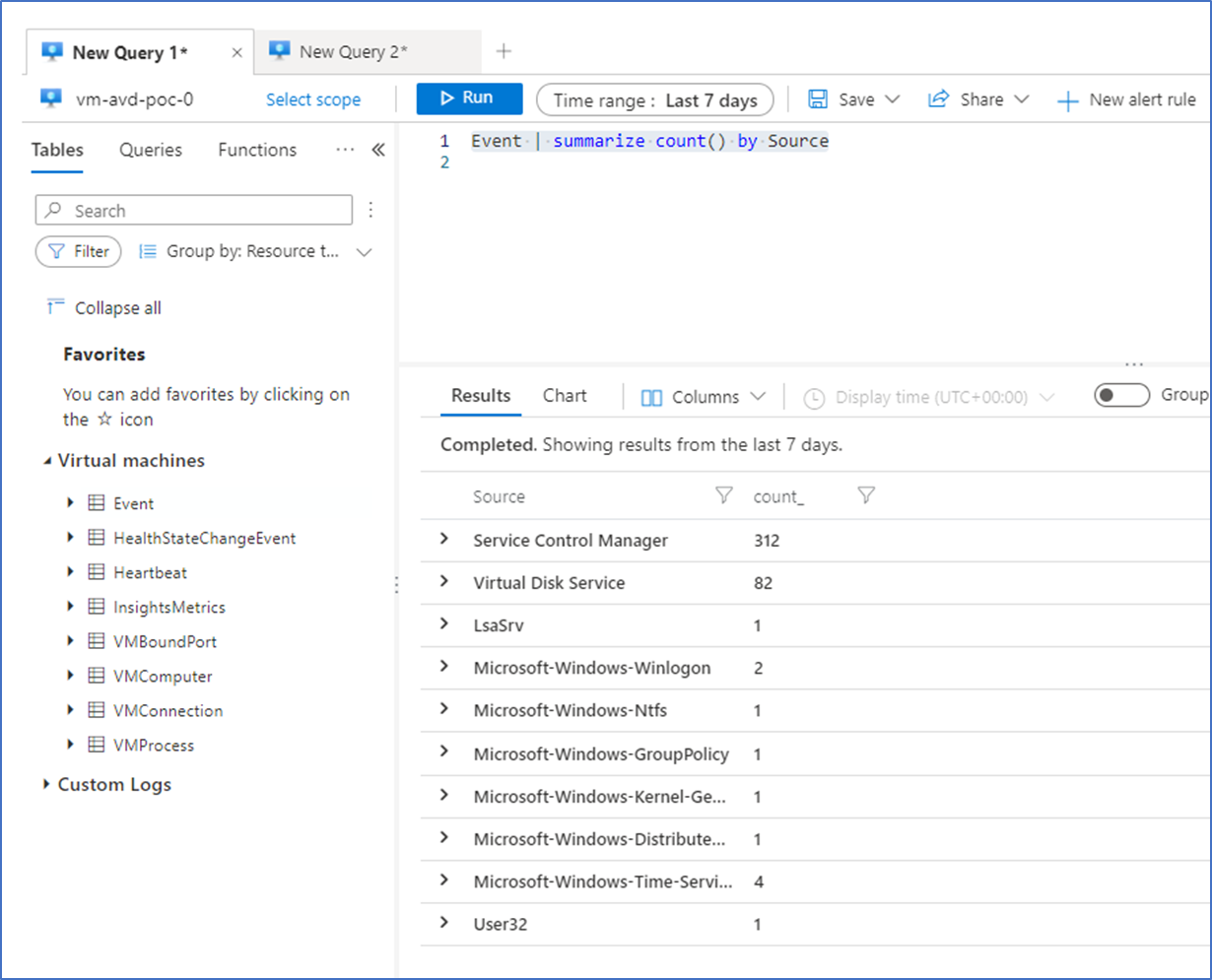Click the table icon next to HealthStateChangeEvent
The height and width of the screenshot is (980, 1212).
coord(97,538)
